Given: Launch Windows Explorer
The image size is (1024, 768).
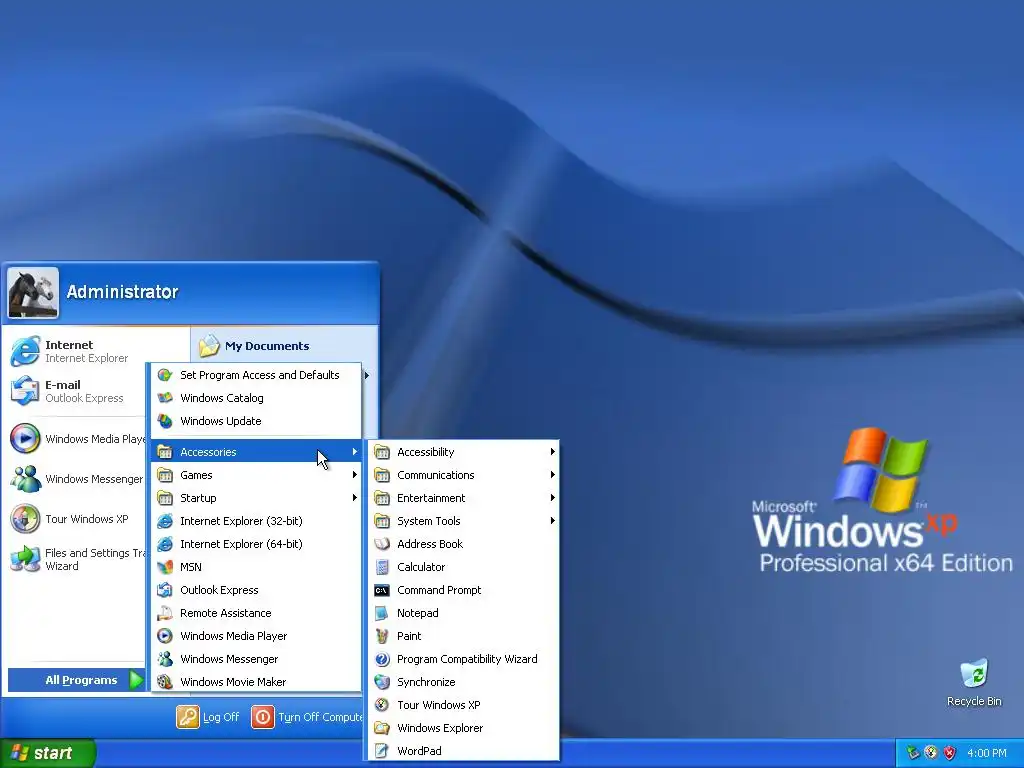Looking at the screenshot, I should pos(464,728).
